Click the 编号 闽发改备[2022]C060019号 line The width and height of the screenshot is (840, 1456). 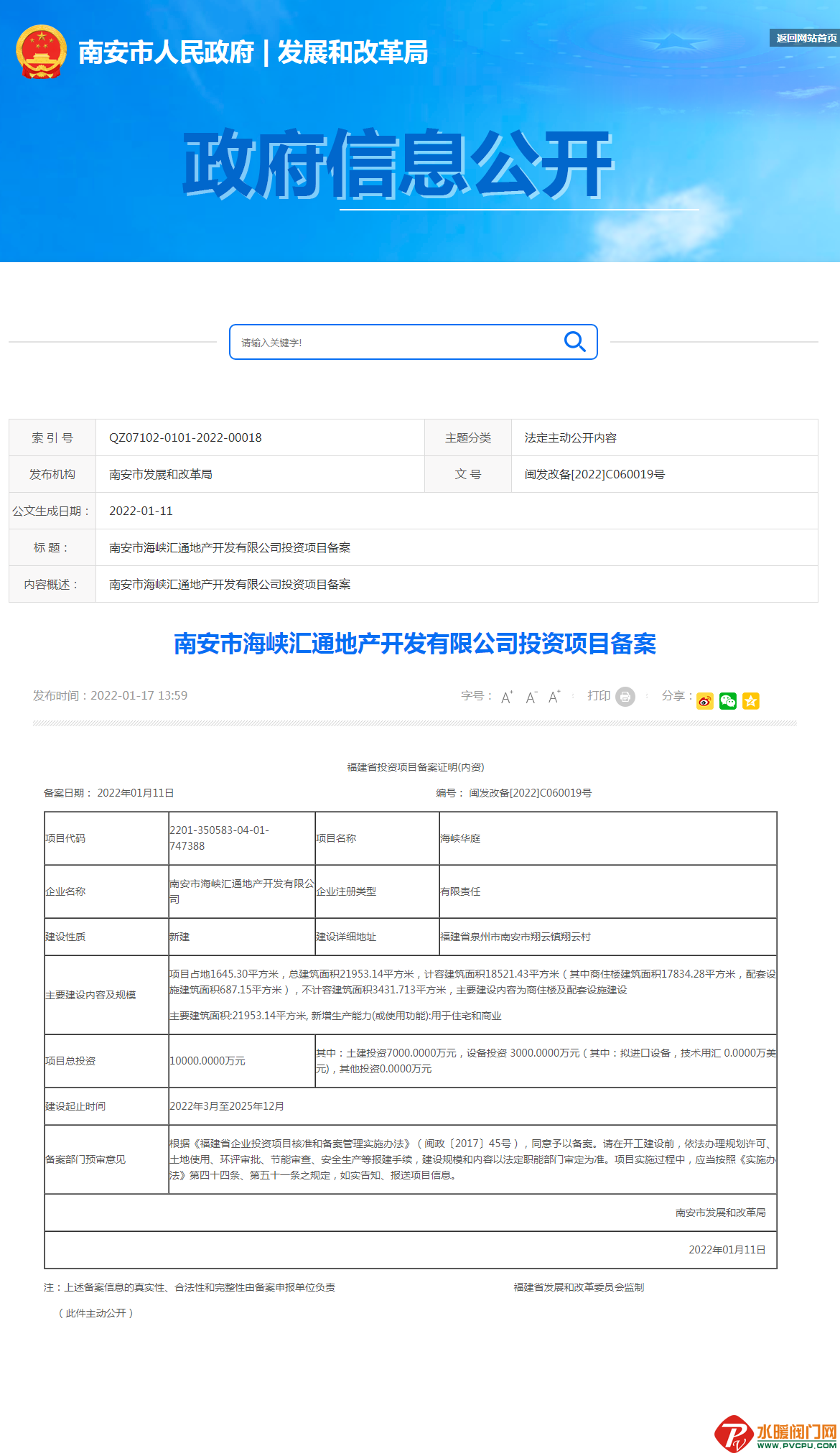tap(514, 793)
